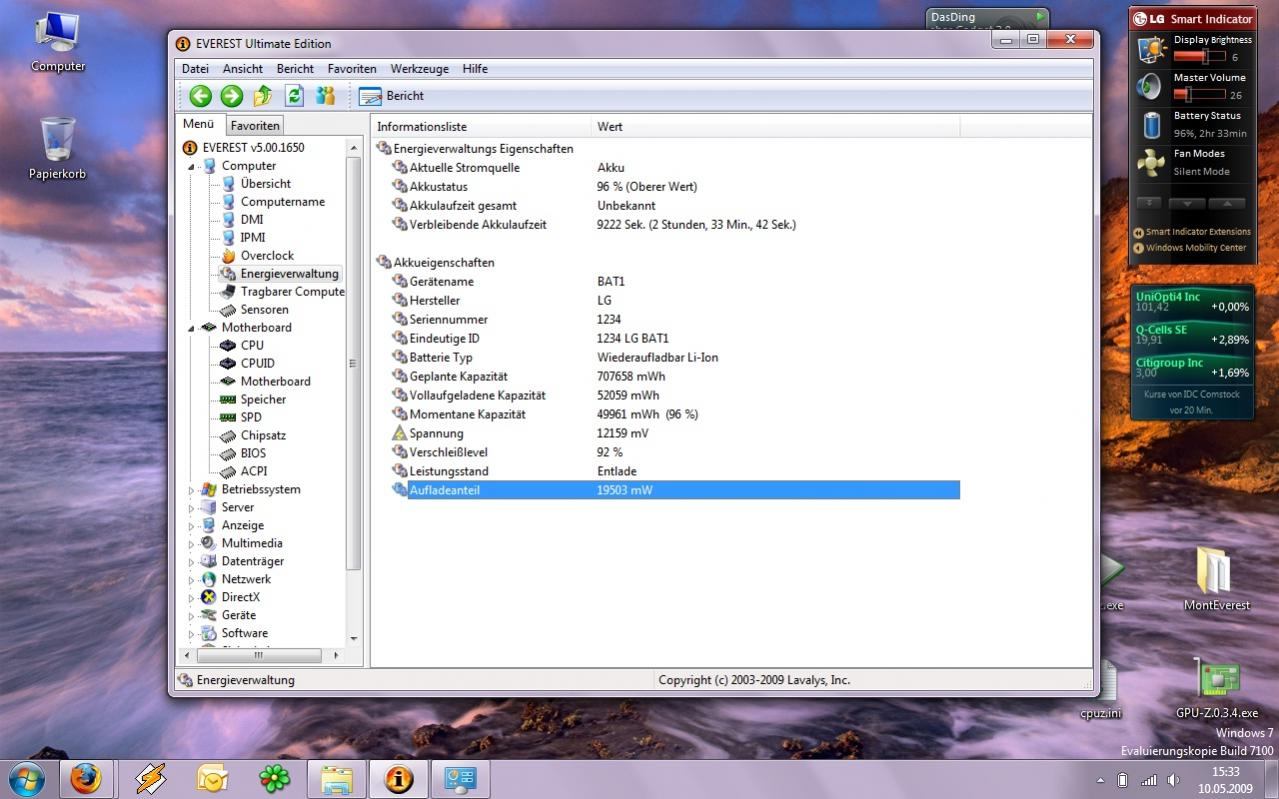The width and height of the screenshot is (1279, 799).
Task: Select the Sensoren tree item
Action: point(264,310)
